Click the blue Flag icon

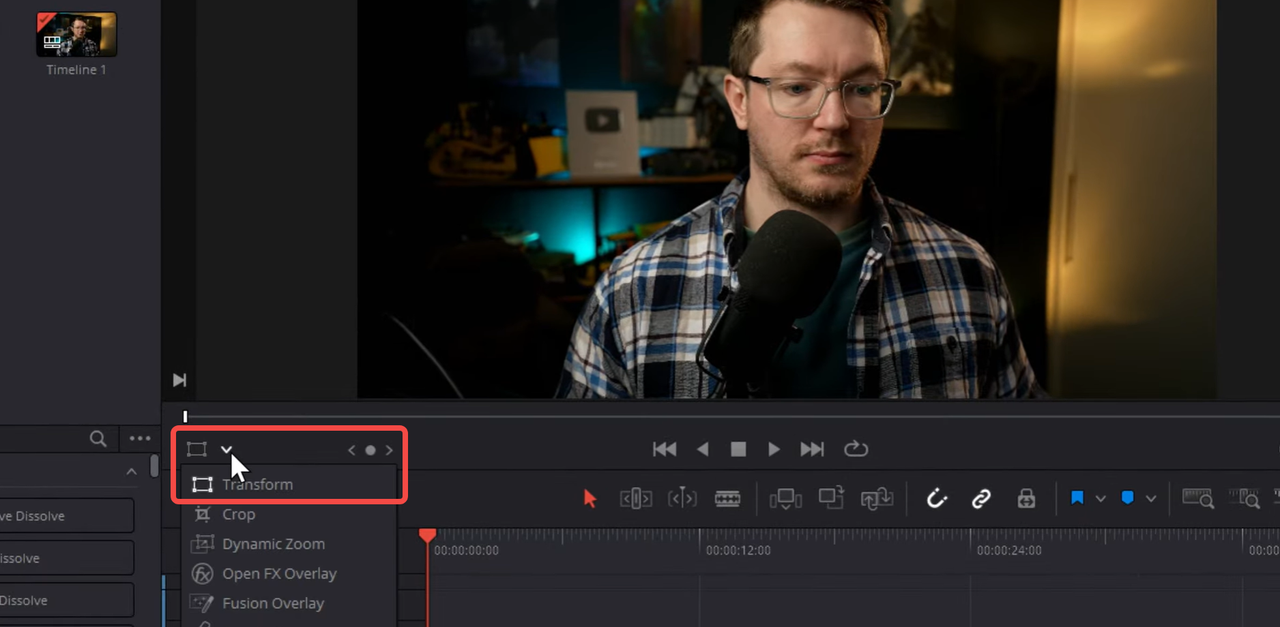point(1077,498)
